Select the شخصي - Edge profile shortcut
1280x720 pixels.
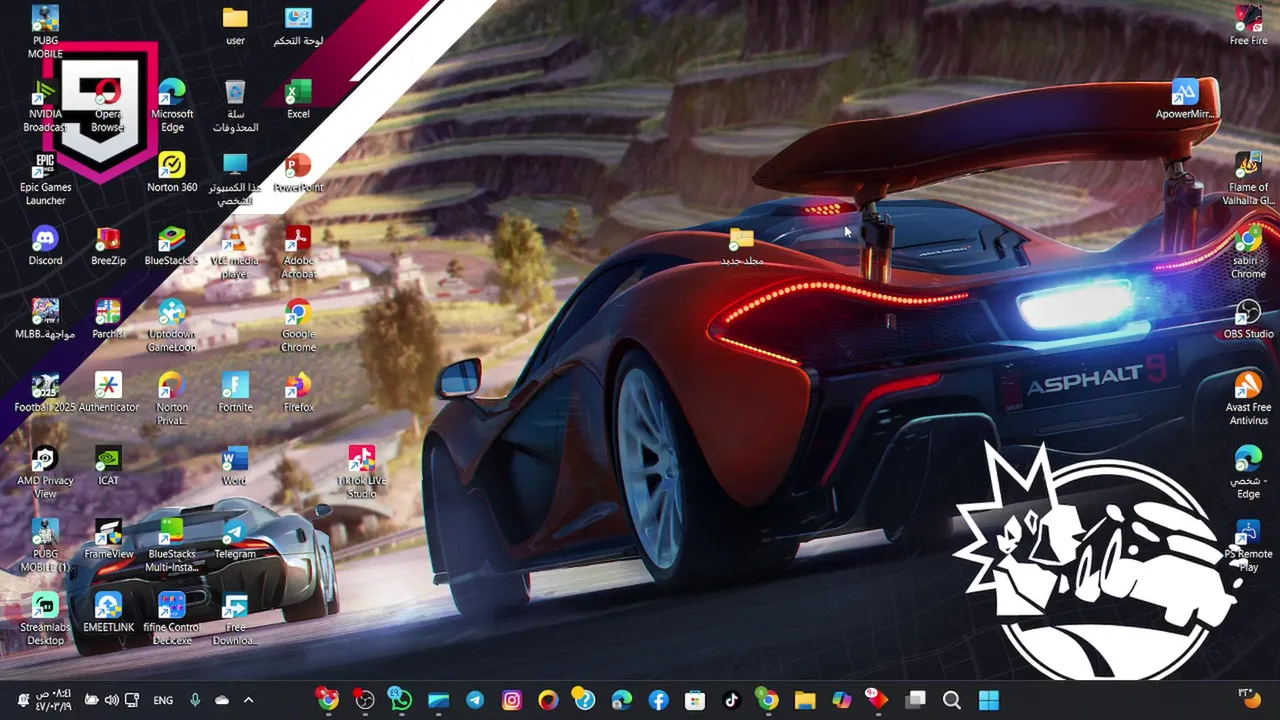pos(1248,472)
